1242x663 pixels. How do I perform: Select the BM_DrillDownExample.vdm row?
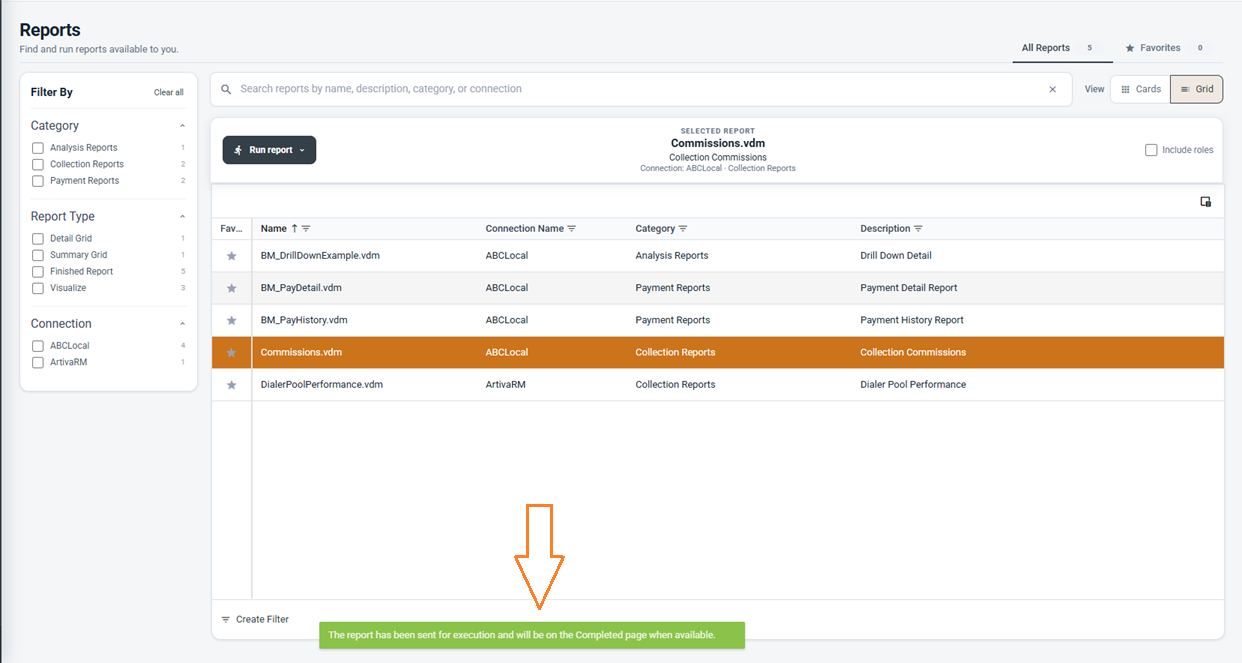coord(718,256)
